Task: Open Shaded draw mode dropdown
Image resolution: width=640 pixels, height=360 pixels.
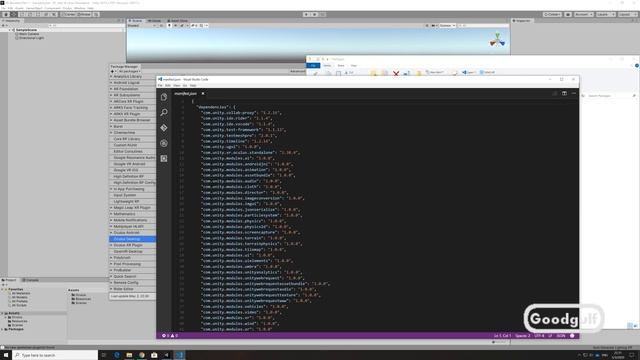Action: [x=141, y=26]
